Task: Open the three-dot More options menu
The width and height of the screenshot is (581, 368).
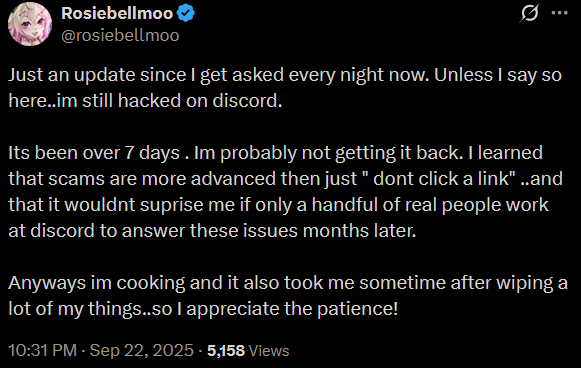Action: tap(560, 13)
